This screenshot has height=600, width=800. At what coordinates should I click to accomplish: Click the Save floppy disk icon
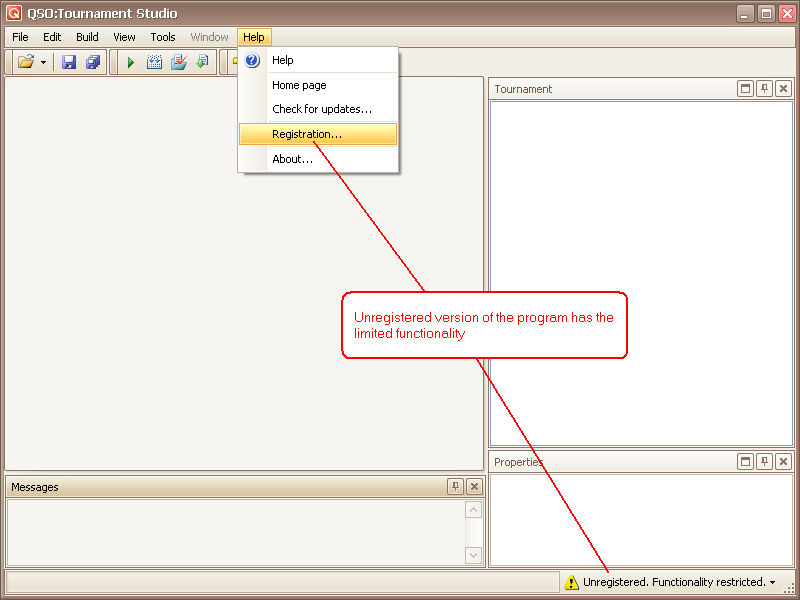69,62
